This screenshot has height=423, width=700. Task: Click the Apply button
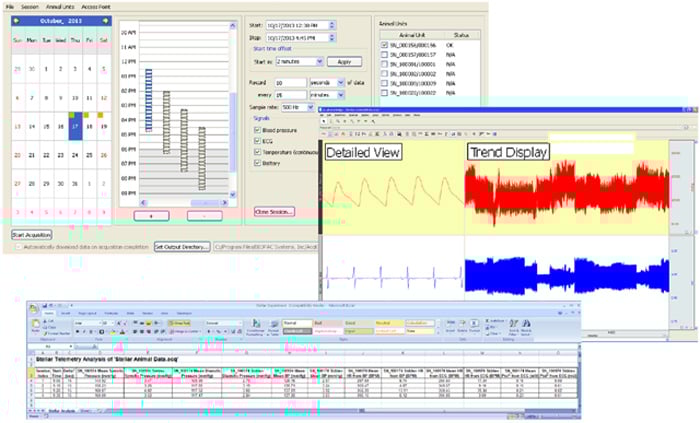(x=344, y=62)
